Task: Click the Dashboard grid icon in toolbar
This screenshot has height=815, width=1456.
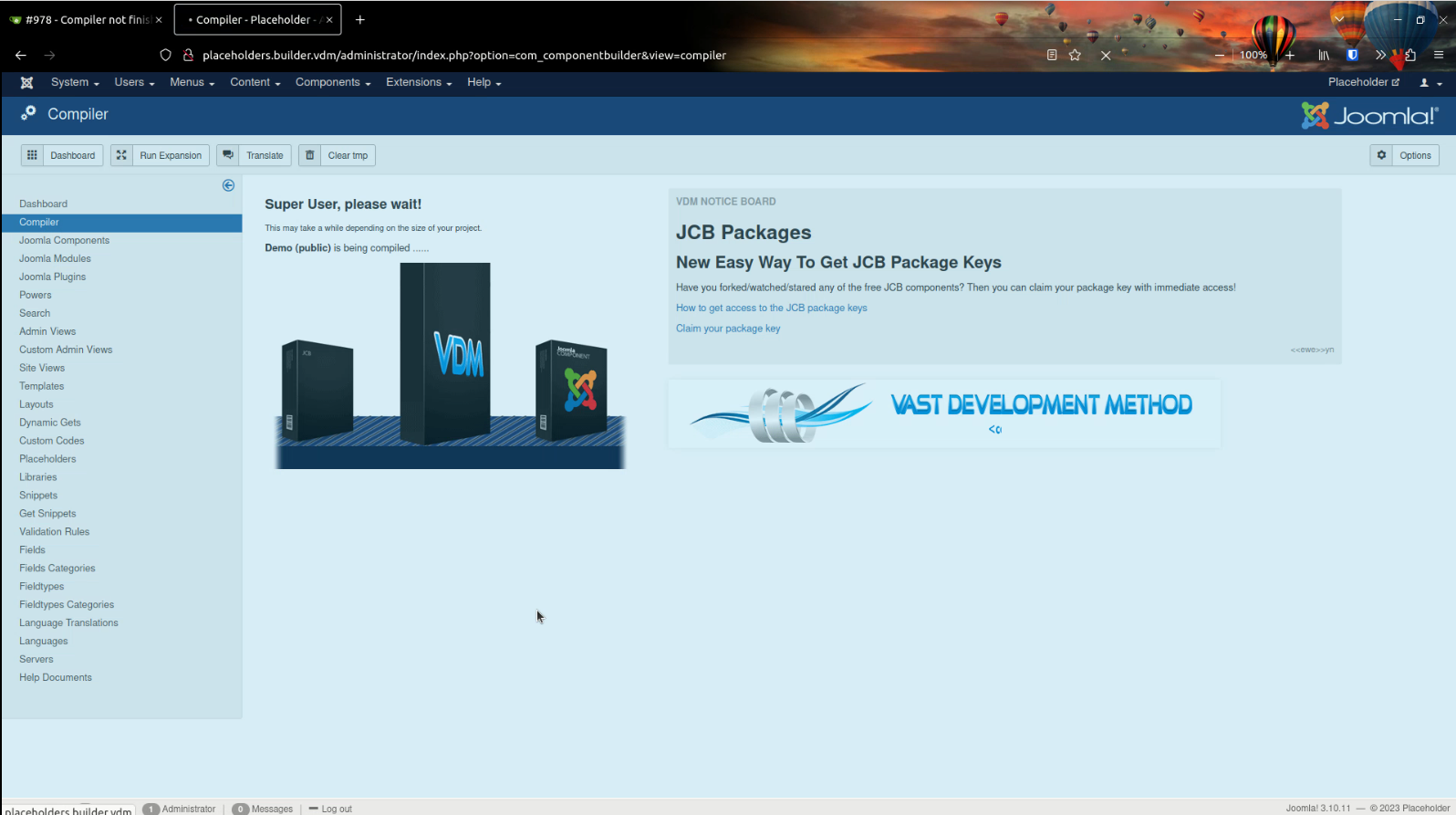Action: [32, 155]
